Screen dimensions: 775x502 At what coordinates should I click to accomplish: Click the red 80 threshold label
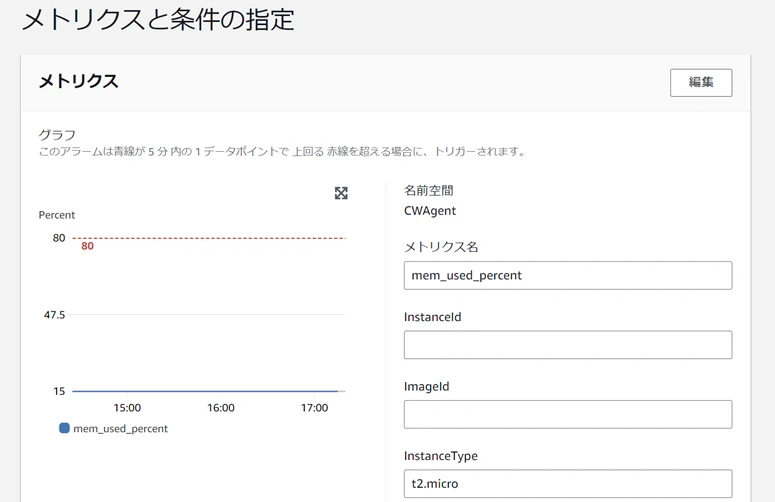tap(87, 246)
